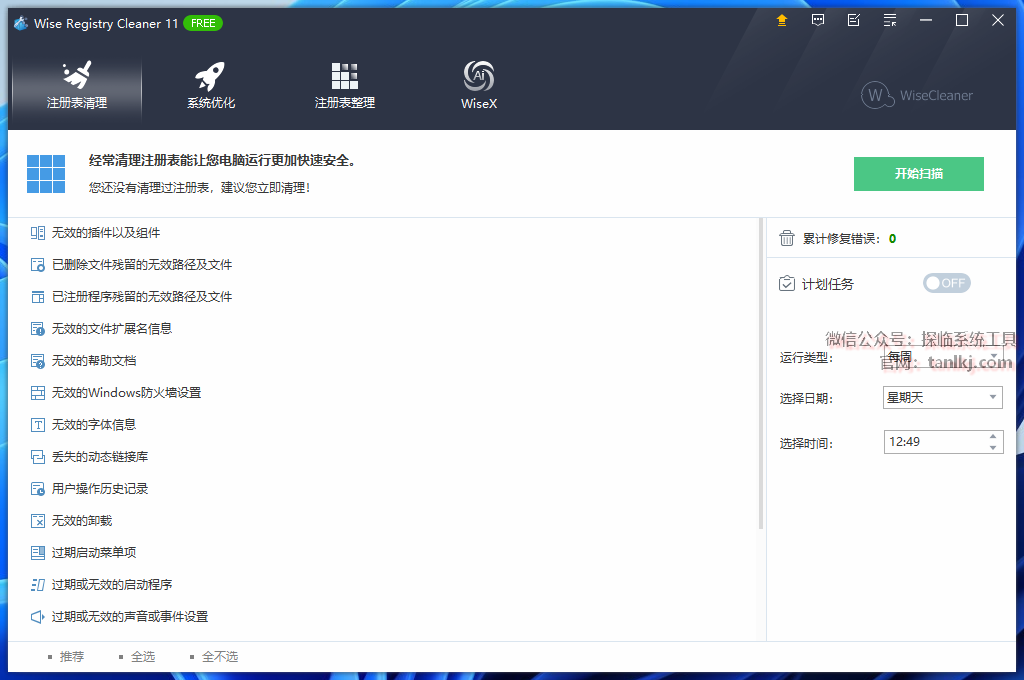The width and height of the screenshot is (1024, 680).
Task: Click the 全选 link at bottom
Action: click(x=142, y=657)
